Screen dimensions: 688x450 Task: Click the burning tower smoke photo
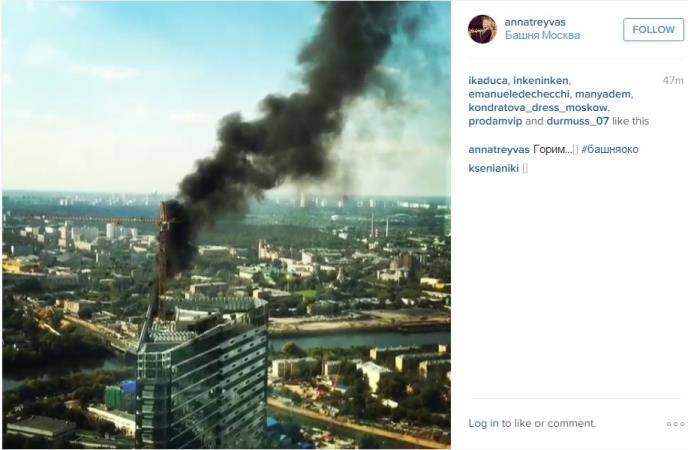point(226,225)
